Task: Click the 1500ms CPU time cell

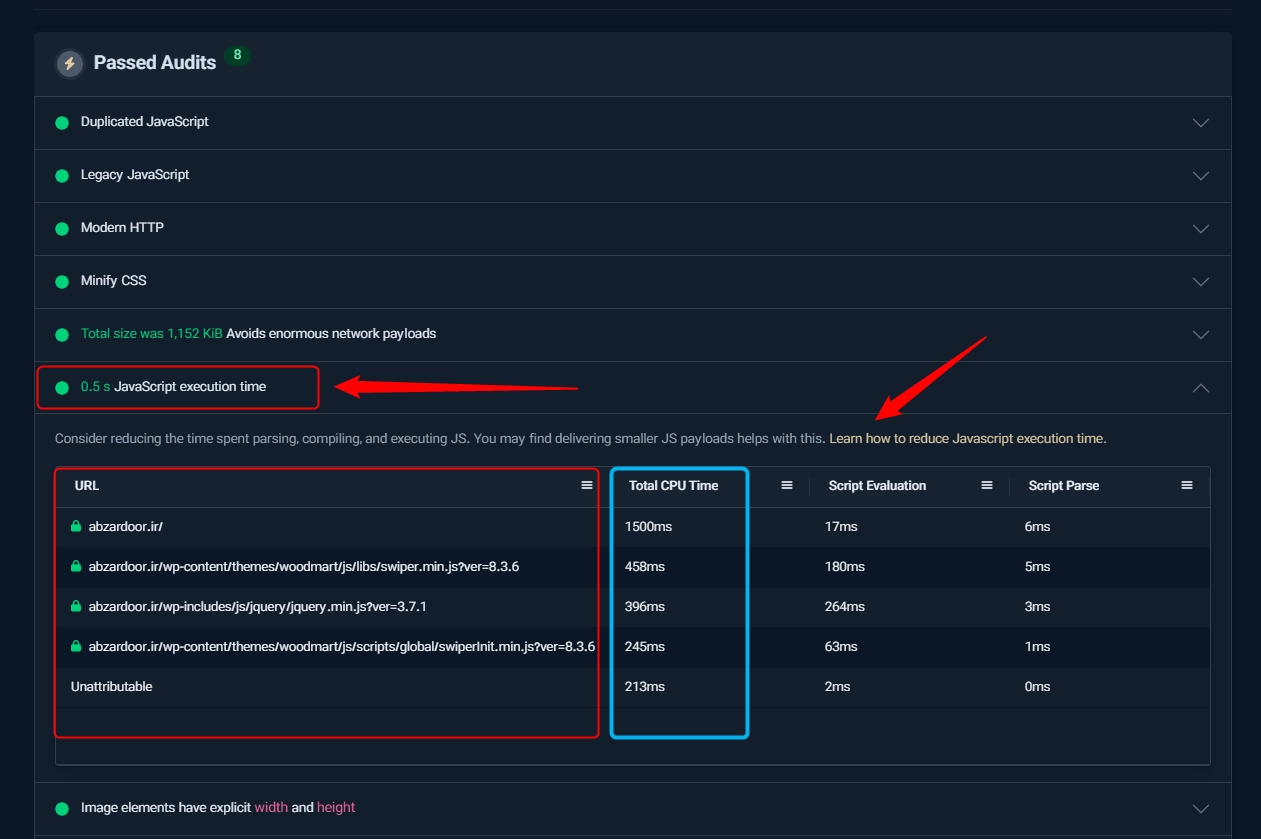Action: pos(648,526)
